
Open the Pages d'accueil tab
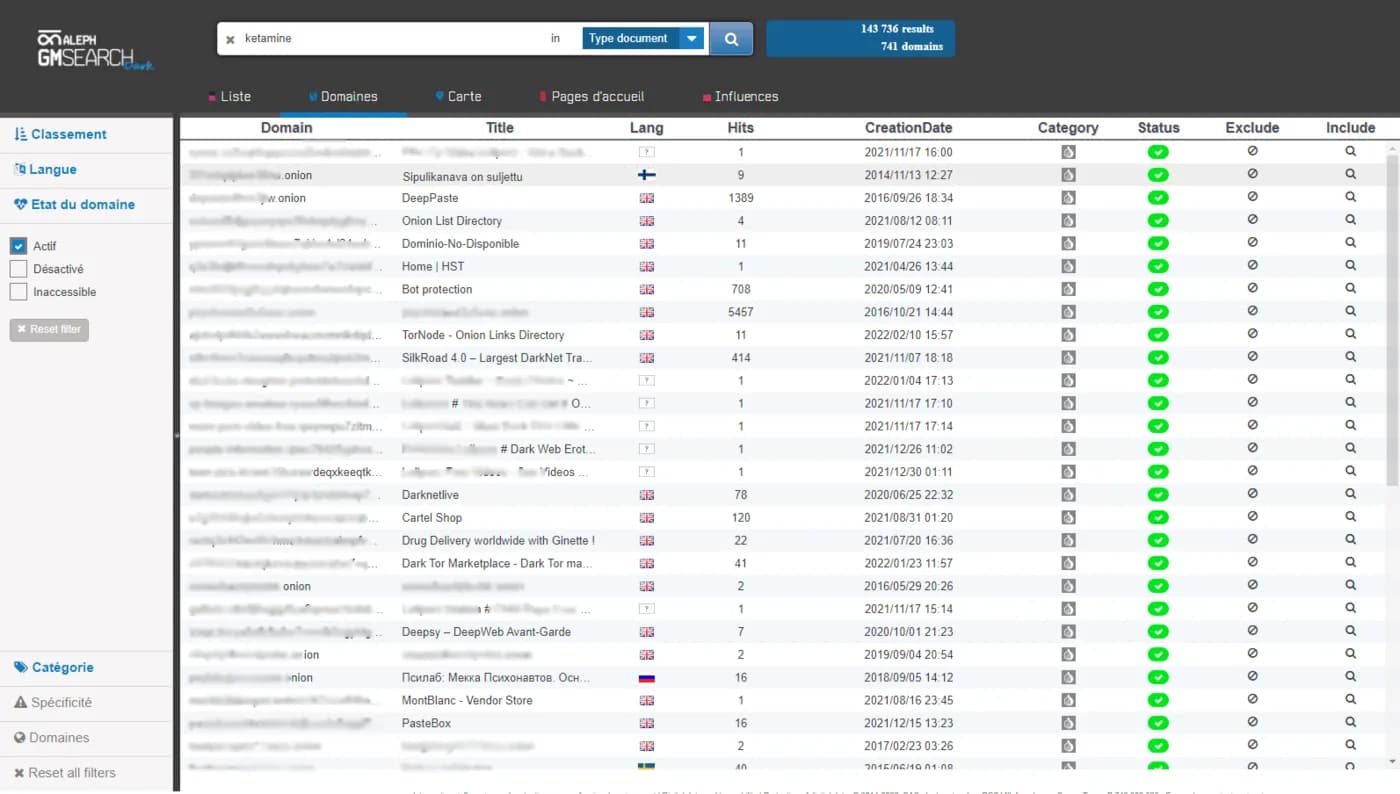[x=591, y=97]
